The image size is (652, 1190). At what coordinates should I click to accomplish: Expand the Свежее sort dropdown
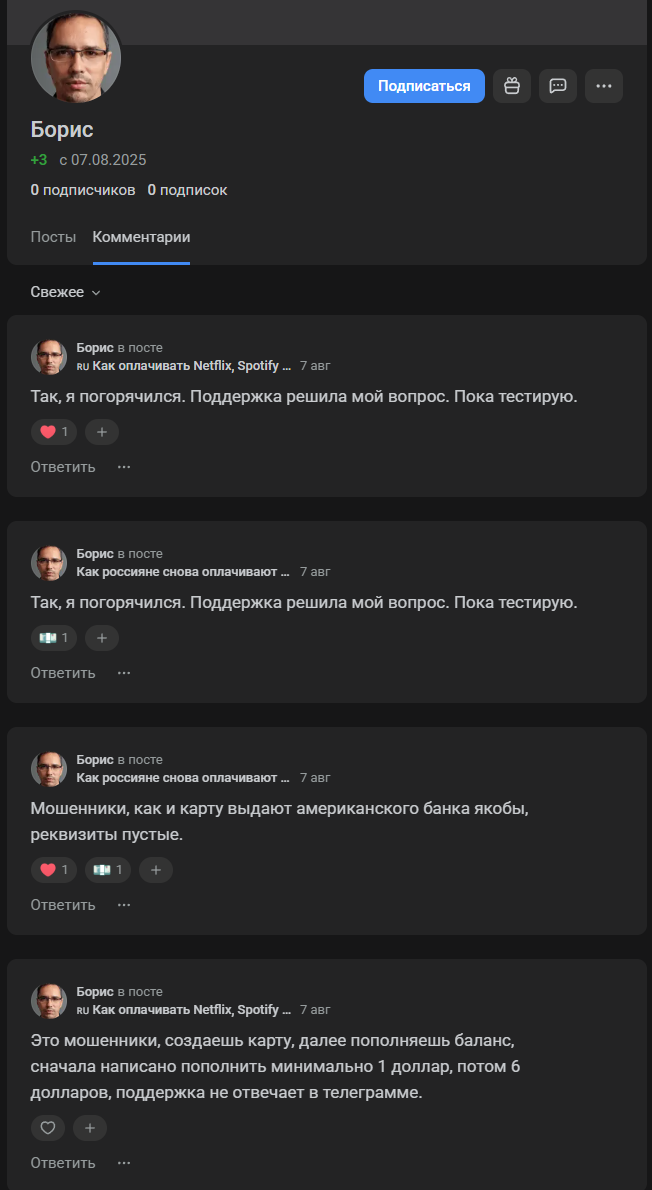pyautogui.click(x=66, y=292)
